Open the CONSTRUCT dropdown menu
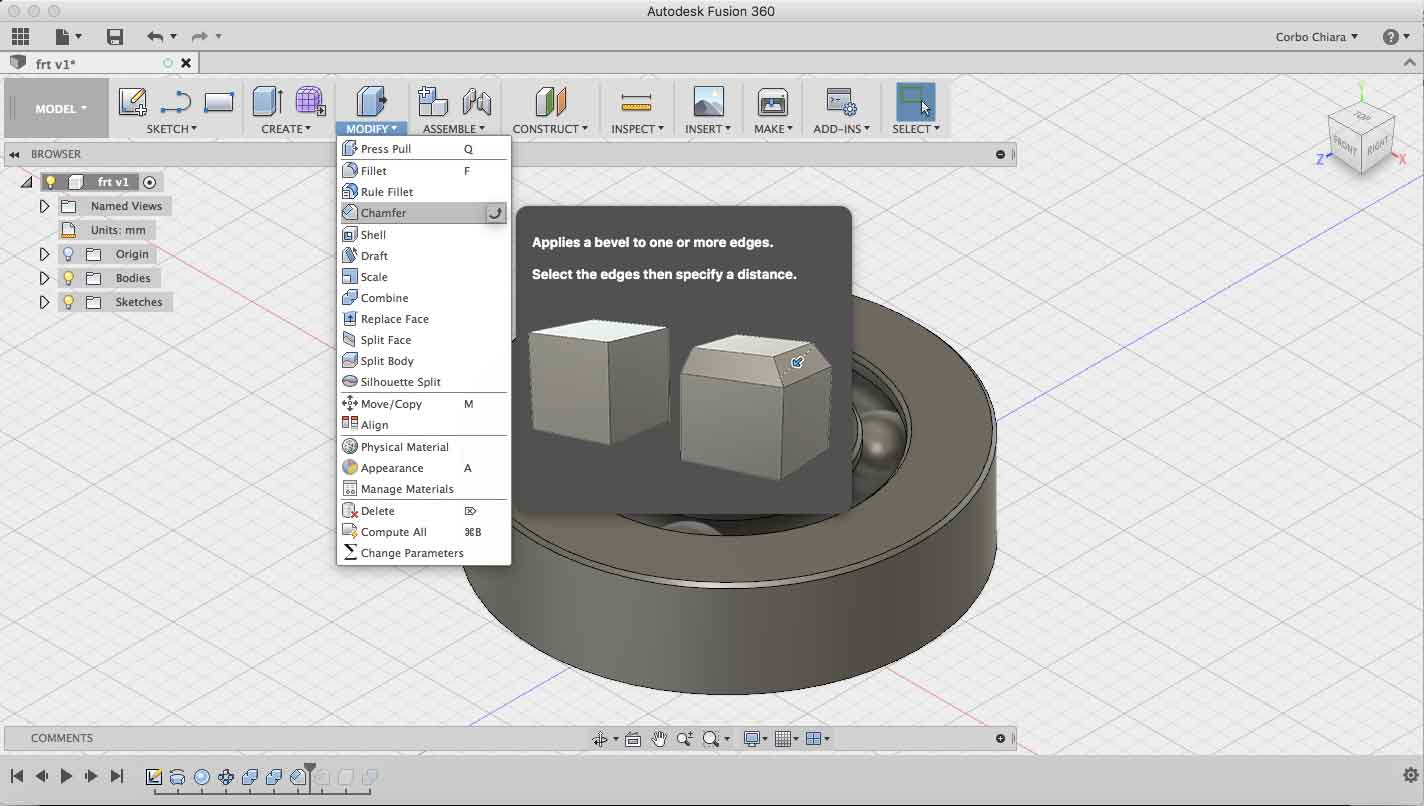 pyautogui.click(x=550, y=129)
